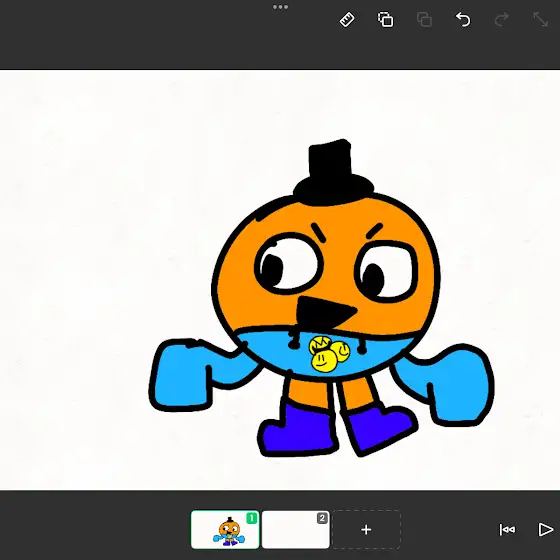The height and width of the screenshot is (560, 560).
Task: Jump back to the first frame
Action: point(507,530)
